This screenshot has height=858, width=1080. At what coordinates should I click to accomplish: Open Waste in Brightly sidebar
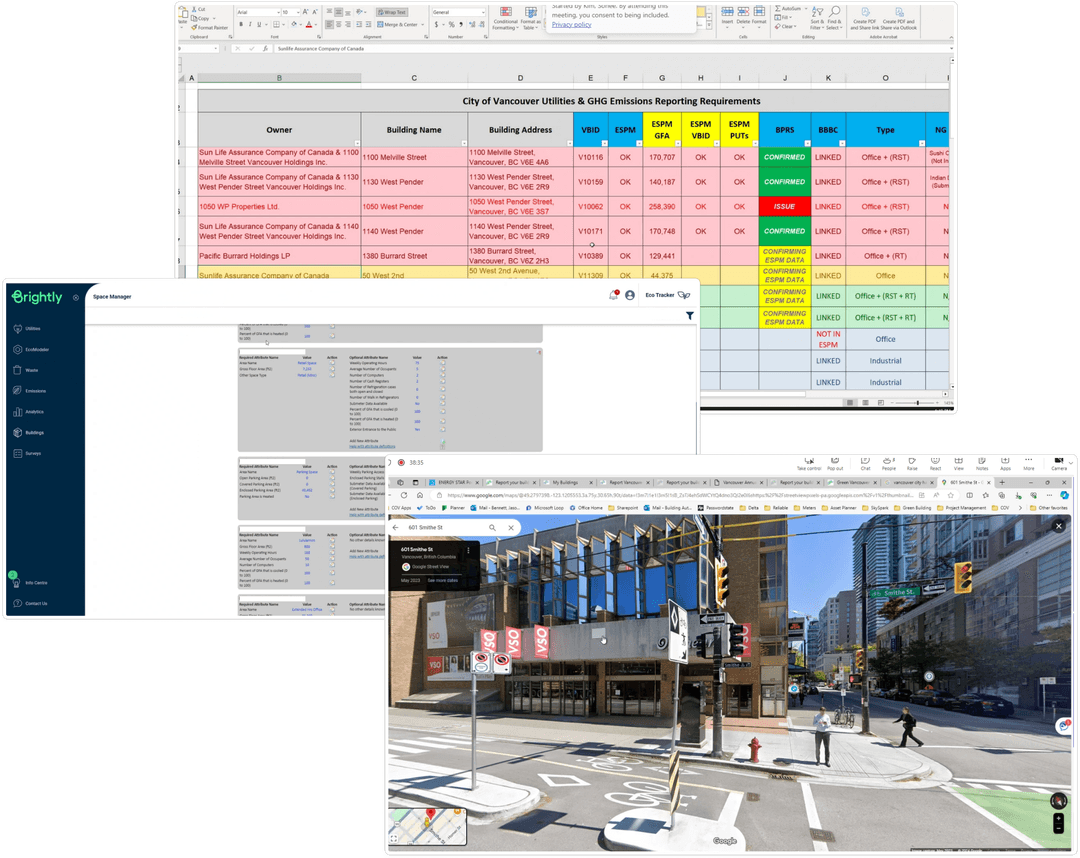26,370
